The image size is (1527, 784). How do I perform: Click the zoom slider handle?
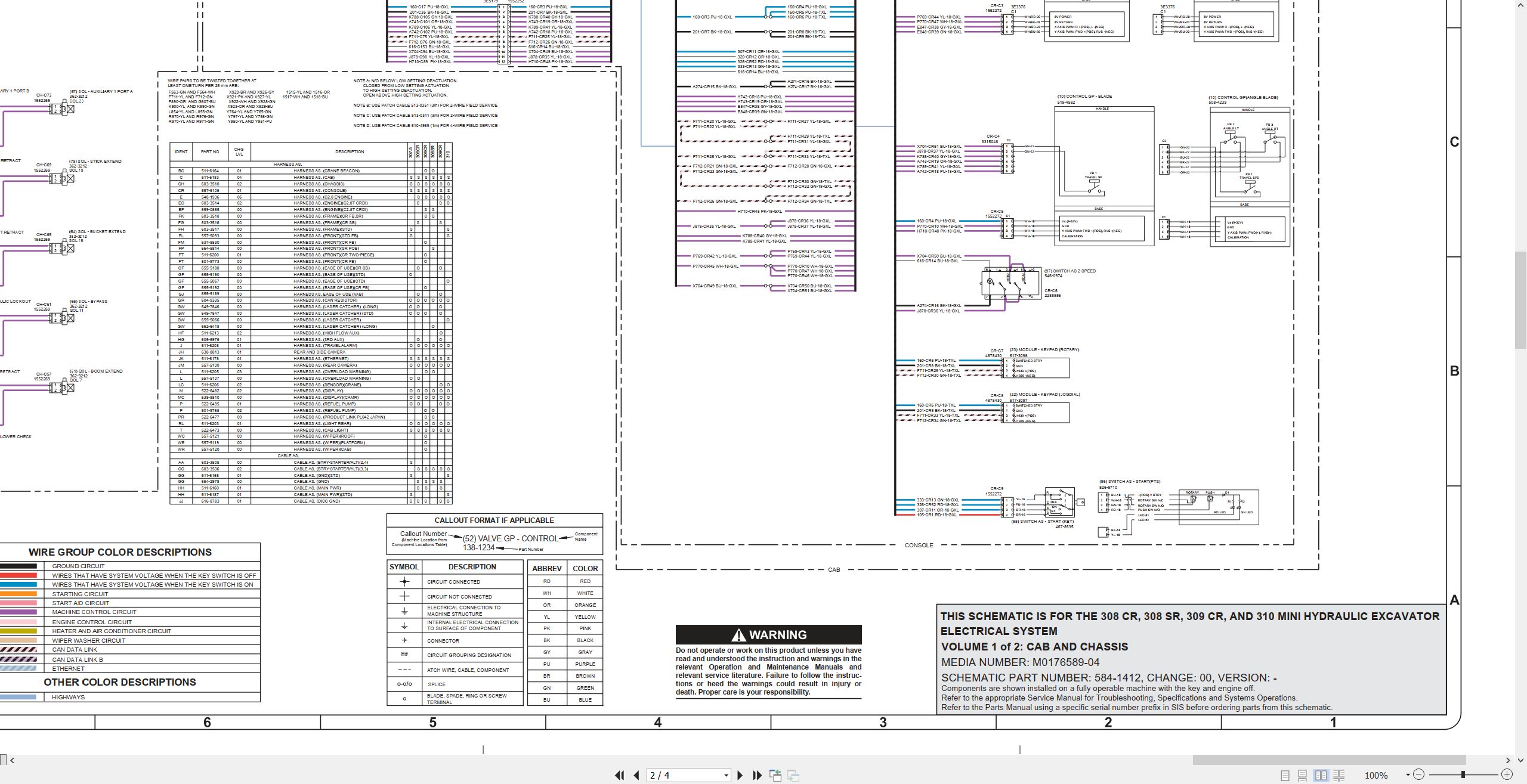[1463, 774]
